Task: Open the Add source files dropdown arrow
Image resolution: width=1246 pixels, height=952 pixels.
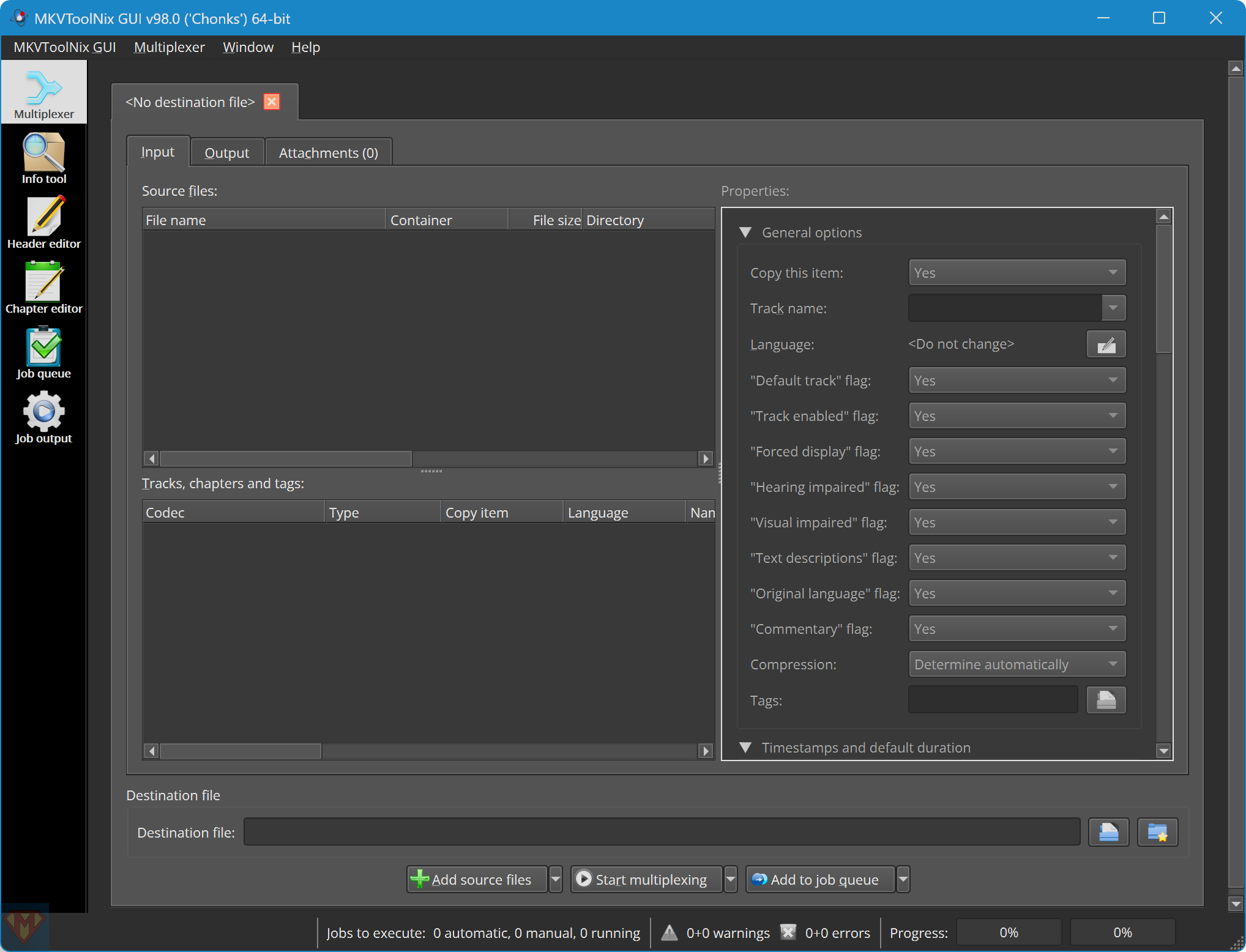Action: point(555,879)
